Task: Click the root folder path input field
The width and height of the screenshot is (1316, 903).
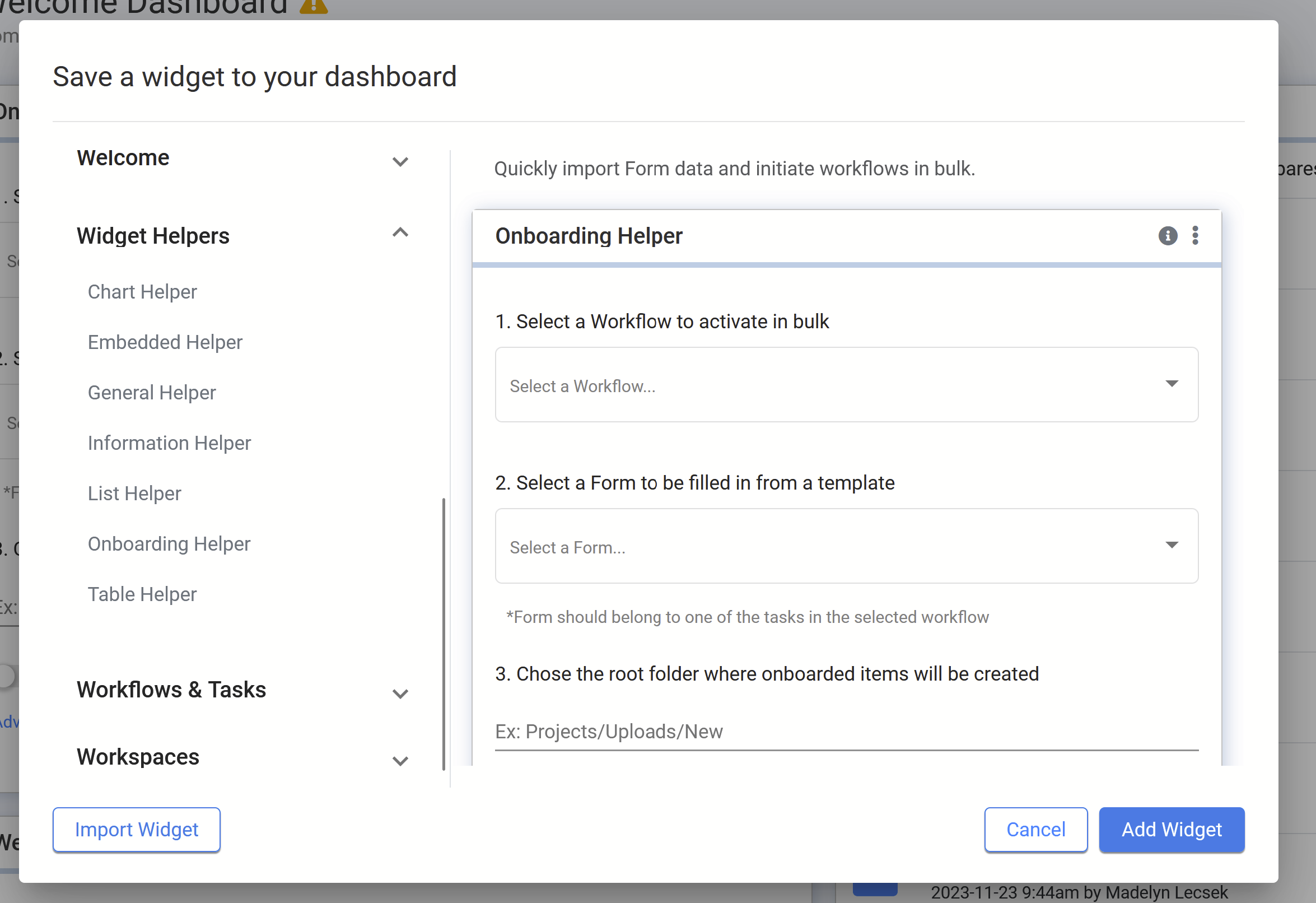Action: [x=846, y=732]
